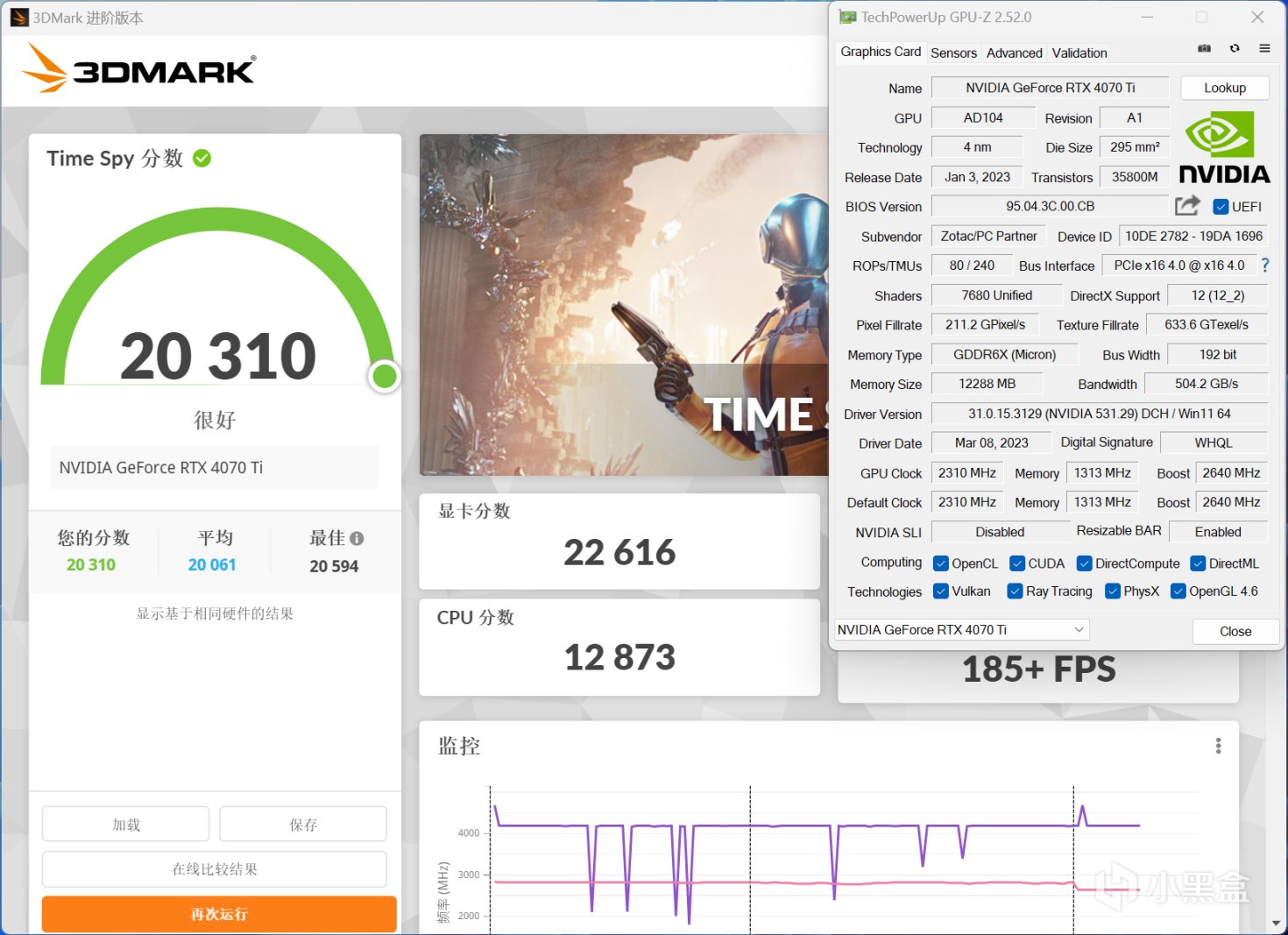Viewport: 1288px width, 935px height.
Task: Click the Bus Interface question mark icon
Action: point(1264,265)
